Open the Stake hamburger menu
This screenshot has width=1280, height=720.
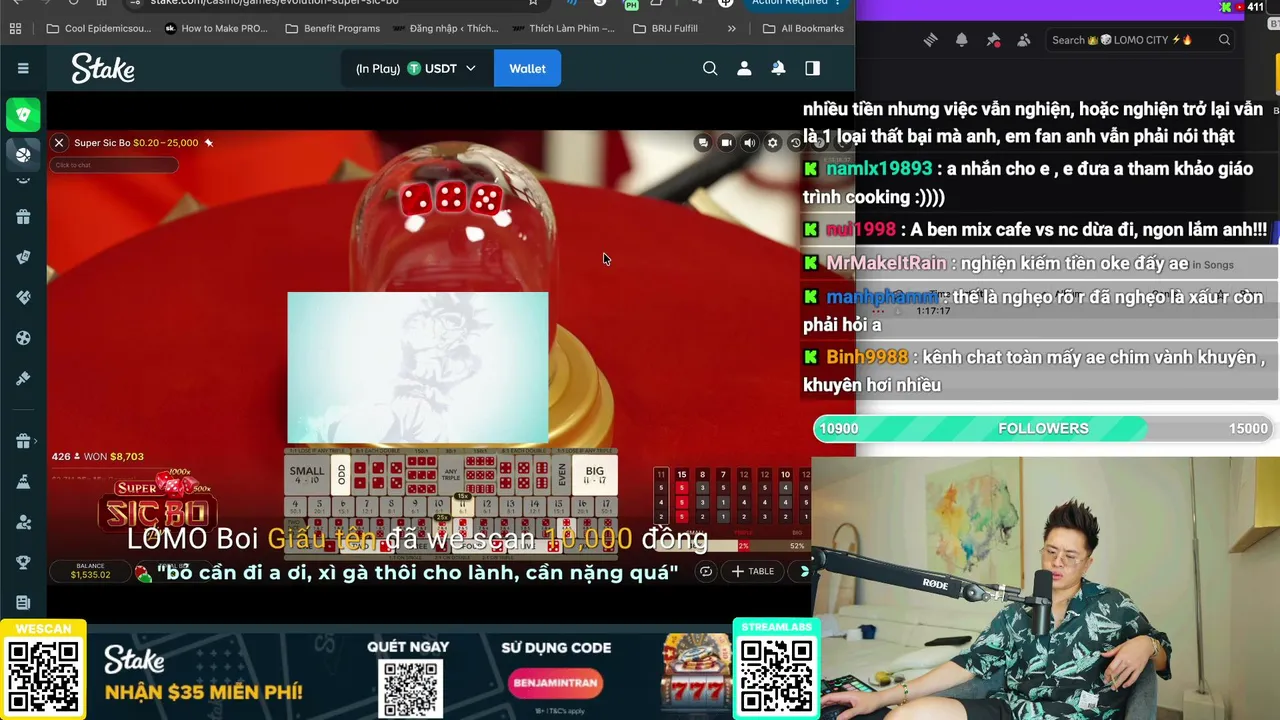tap(23, 68)
